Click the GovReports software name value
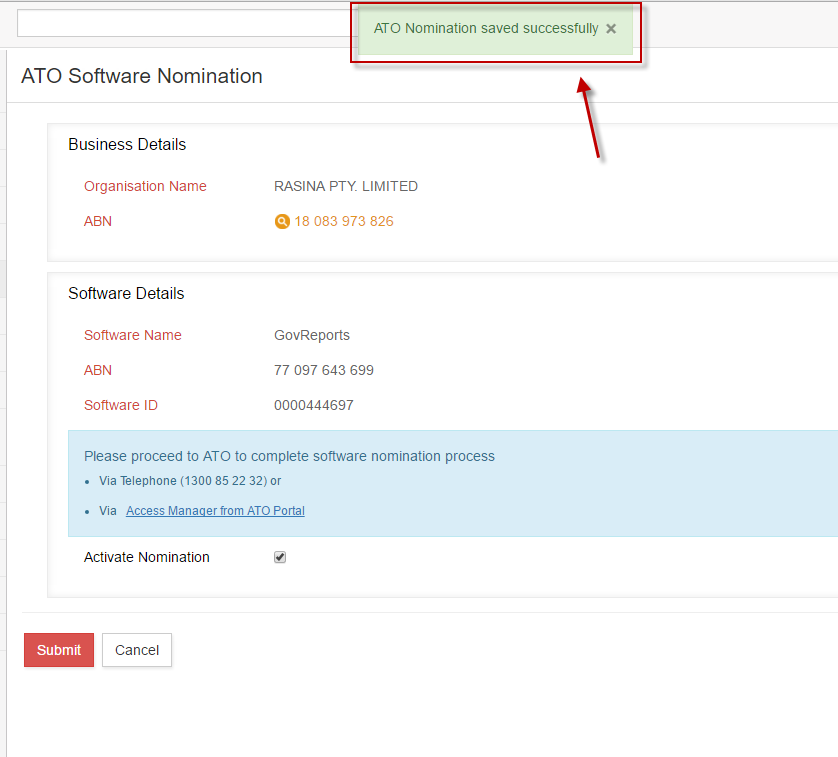 pos(312,335)
